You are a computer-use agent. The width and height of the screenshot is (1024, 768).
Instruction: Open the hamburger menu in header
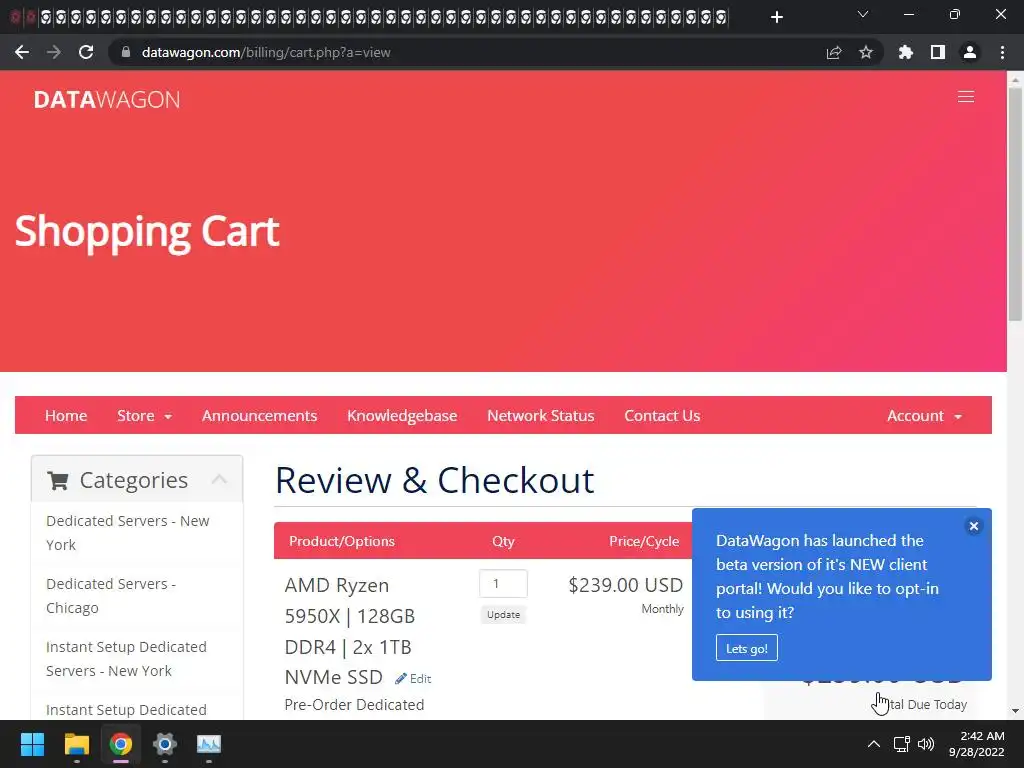[x=966, y=97]
